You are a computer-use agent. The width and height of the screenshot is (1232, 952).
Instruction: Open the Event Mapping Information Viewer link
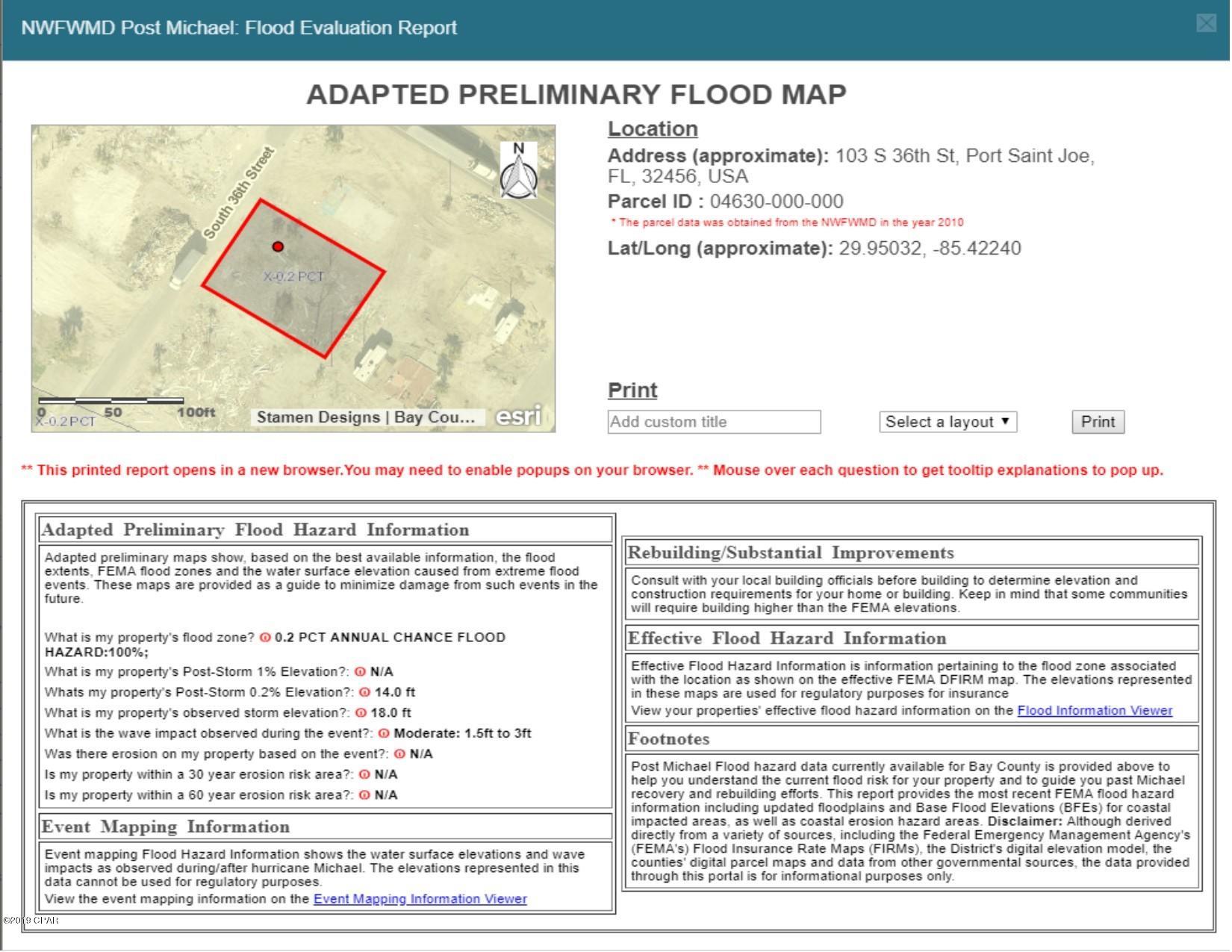[420, 900]
